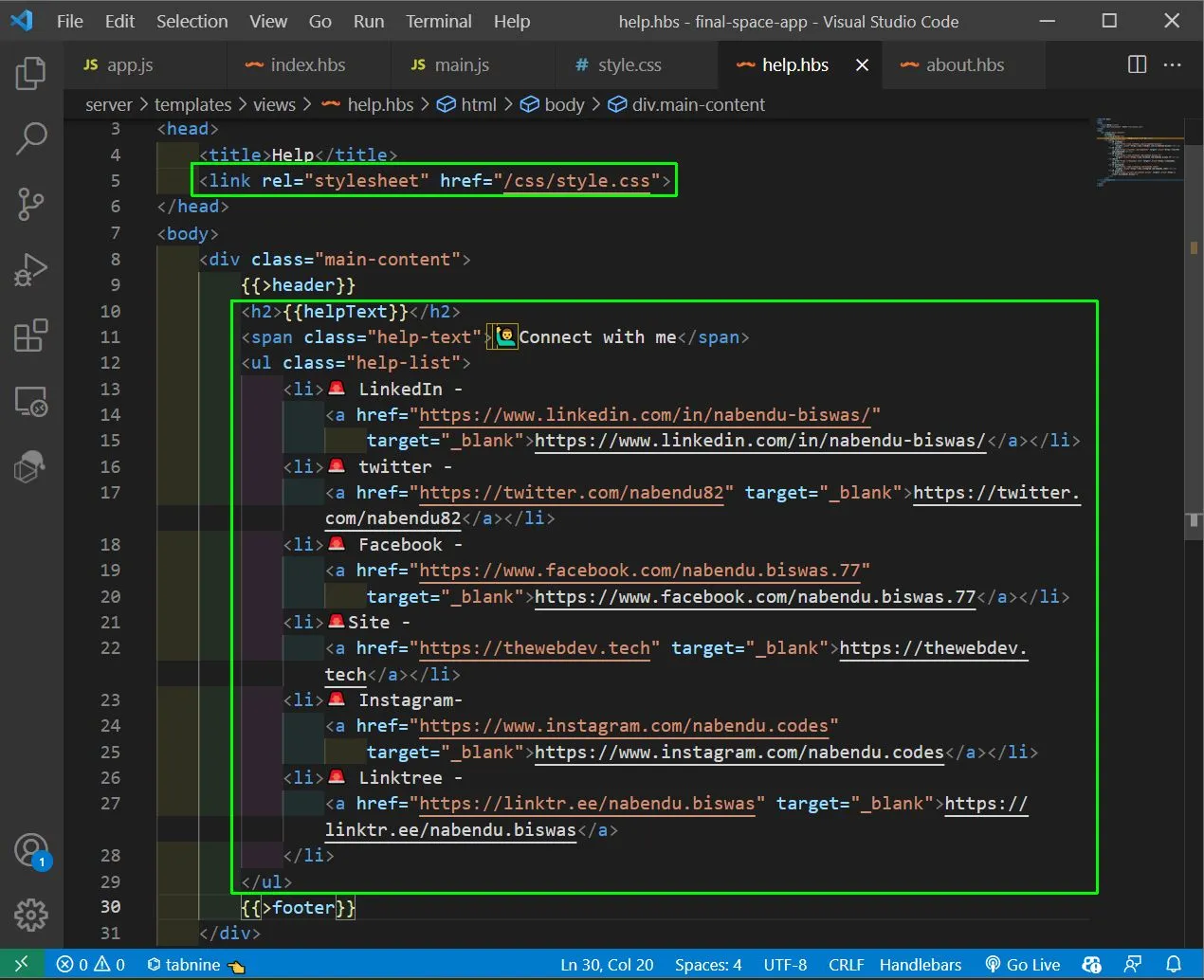Open the Remote Explorer view
The height and width of the screenshot is (980, 1204).
click(x=30, y=402)
